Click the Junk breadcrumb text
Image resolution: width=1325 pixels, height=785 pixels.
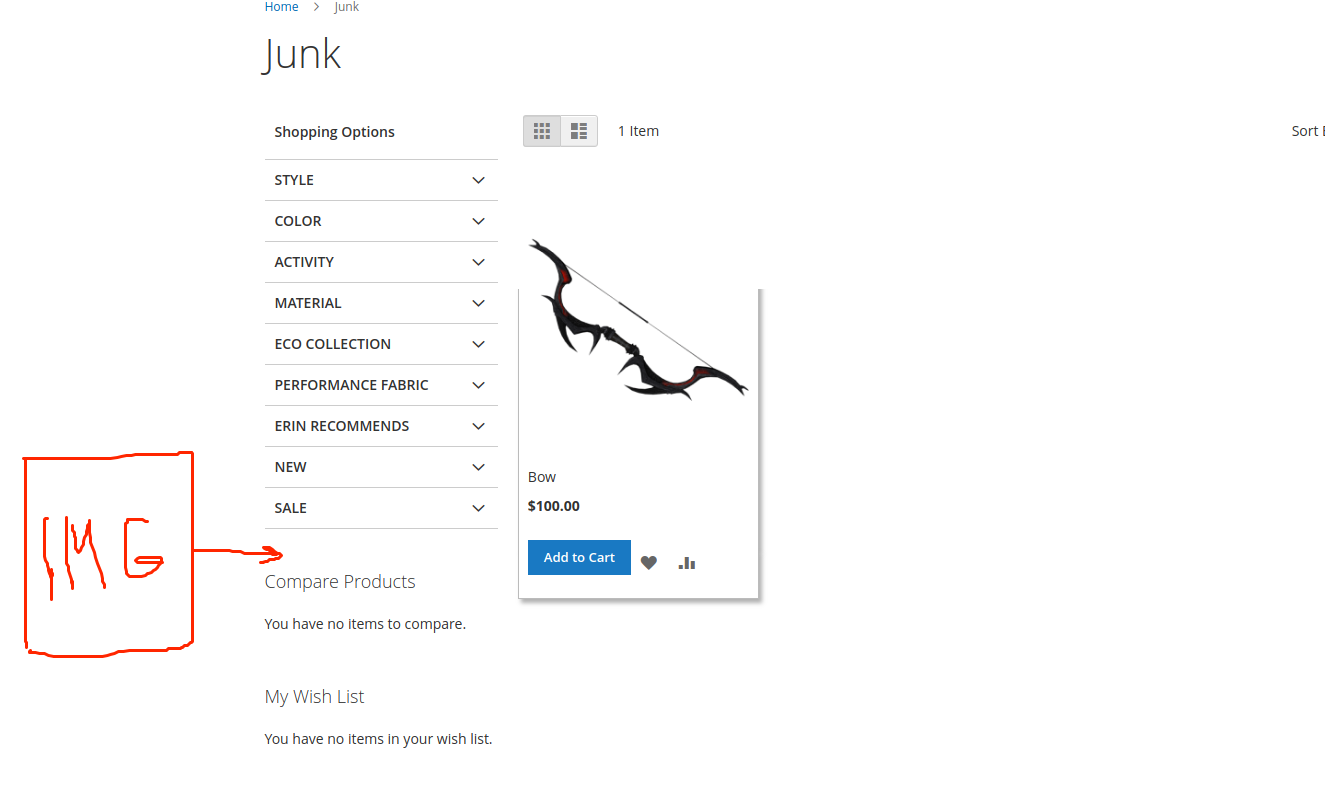coord(346,7)
